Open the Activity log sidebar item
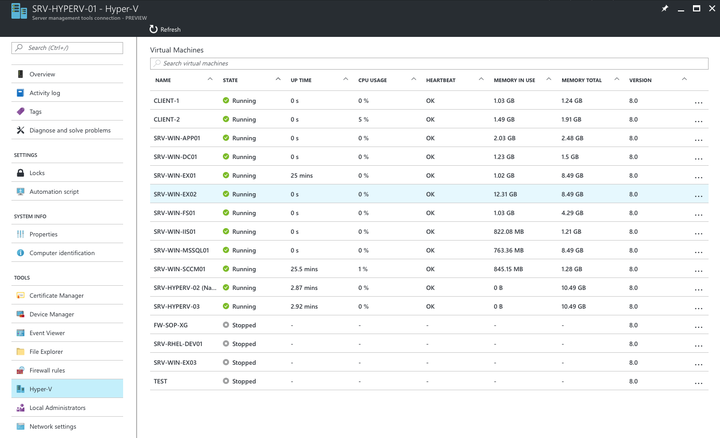This screenshot has width=720, height=438. click(67, 93)
